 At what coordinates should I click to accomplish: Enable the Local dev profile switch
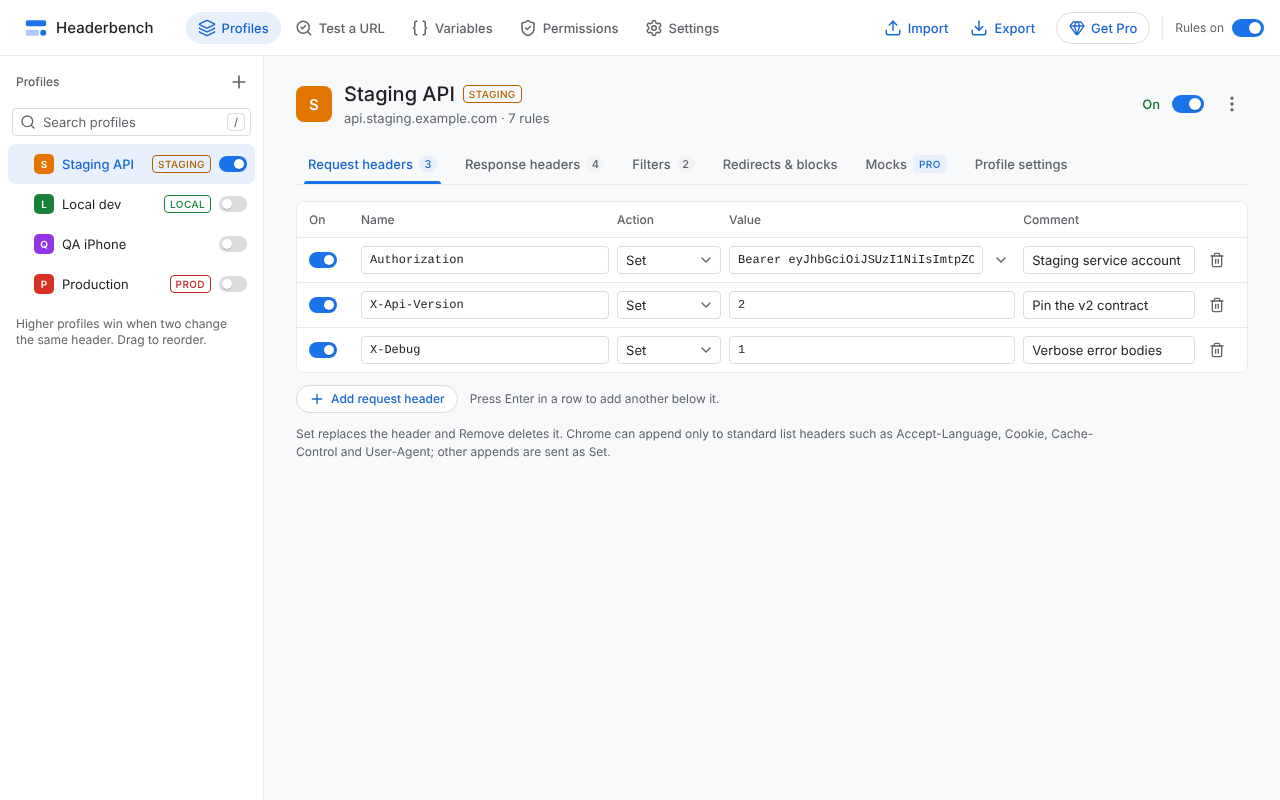pyautogui.click(x=233, y=204)
